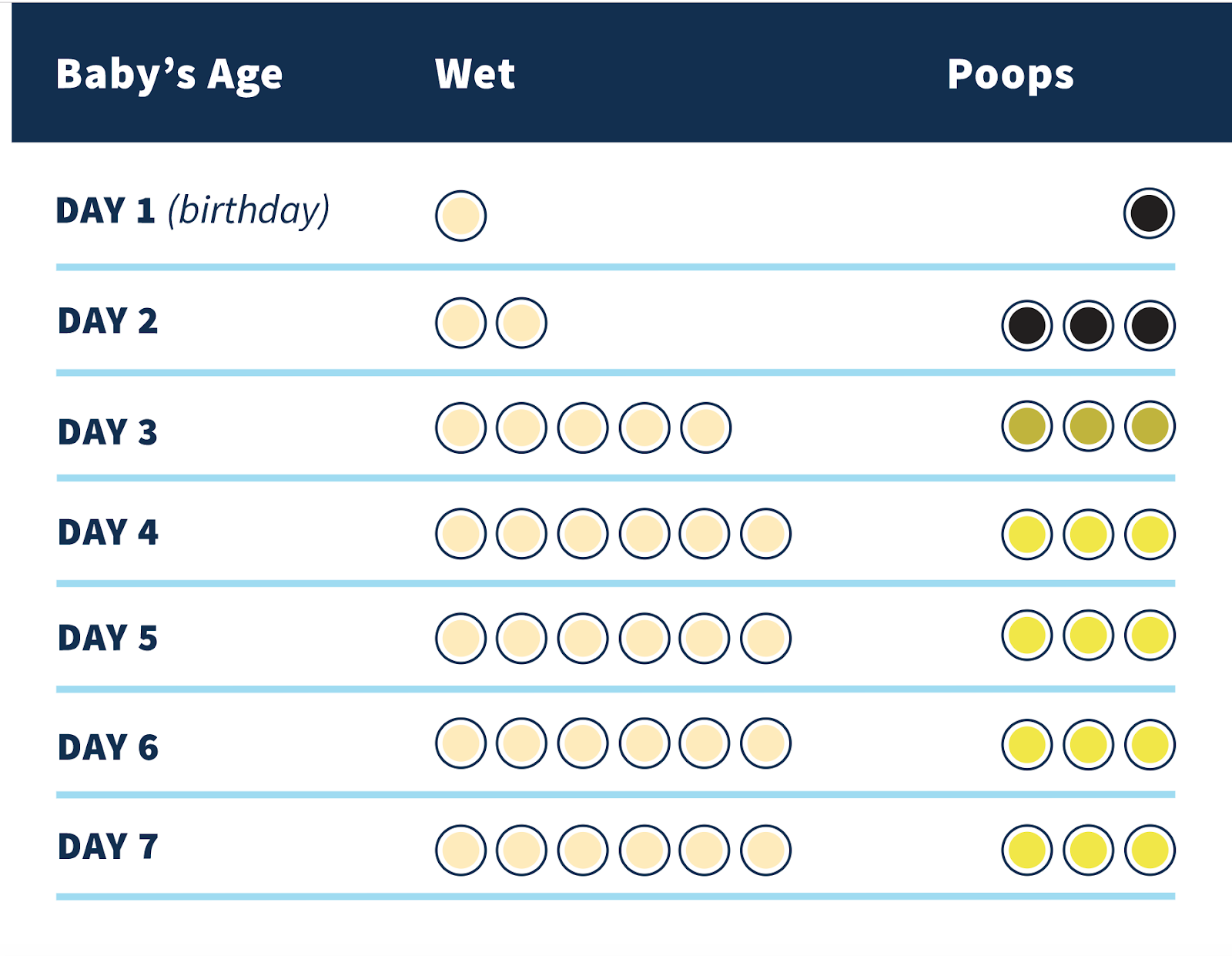Select the second wet circle in Day 2
1232x956 pixels.
pyautogui.click(x=521, y=323)
